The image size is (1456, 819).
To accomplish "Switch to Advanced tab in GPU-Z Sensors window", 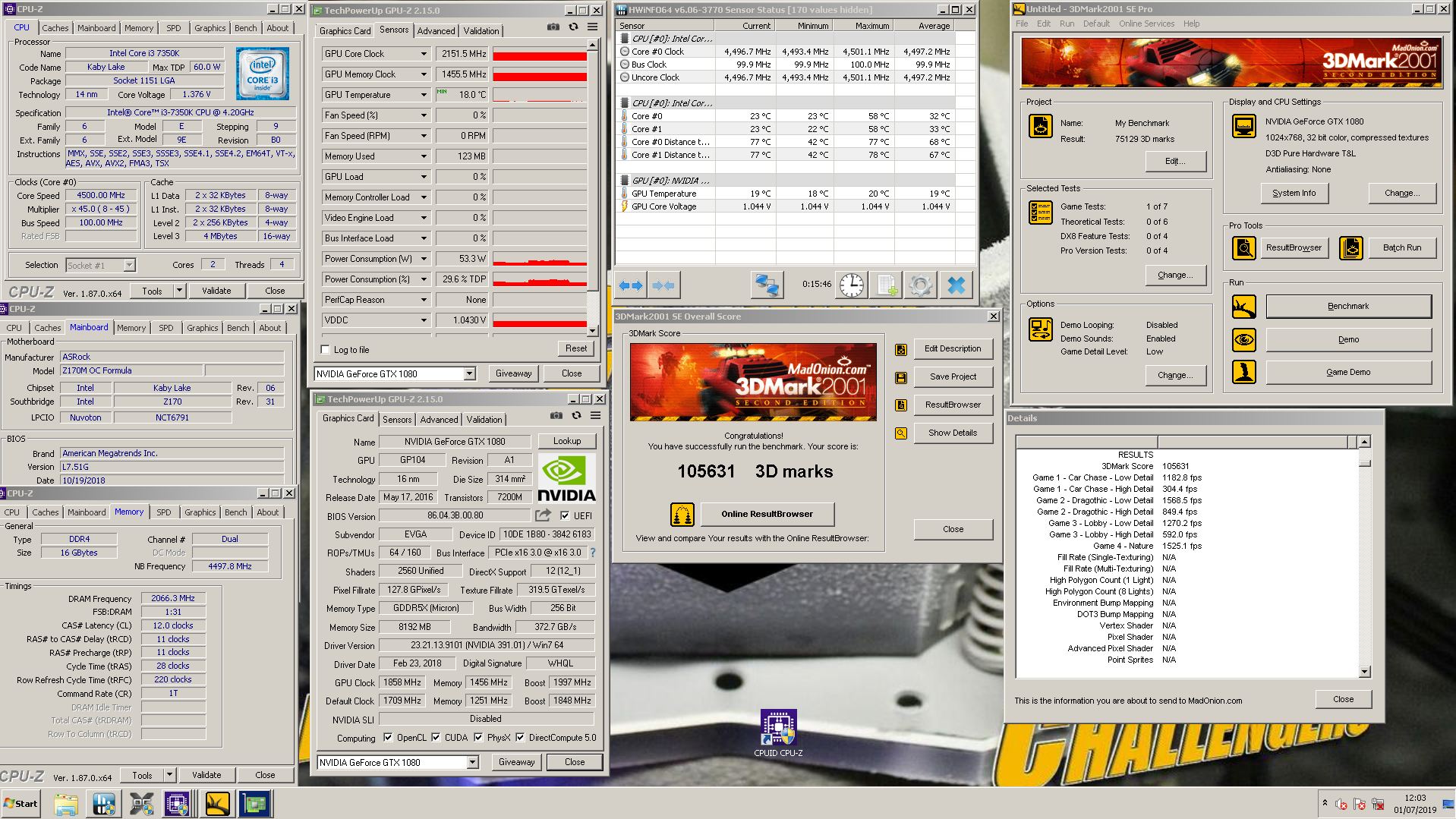I will (x=436, y=31).
